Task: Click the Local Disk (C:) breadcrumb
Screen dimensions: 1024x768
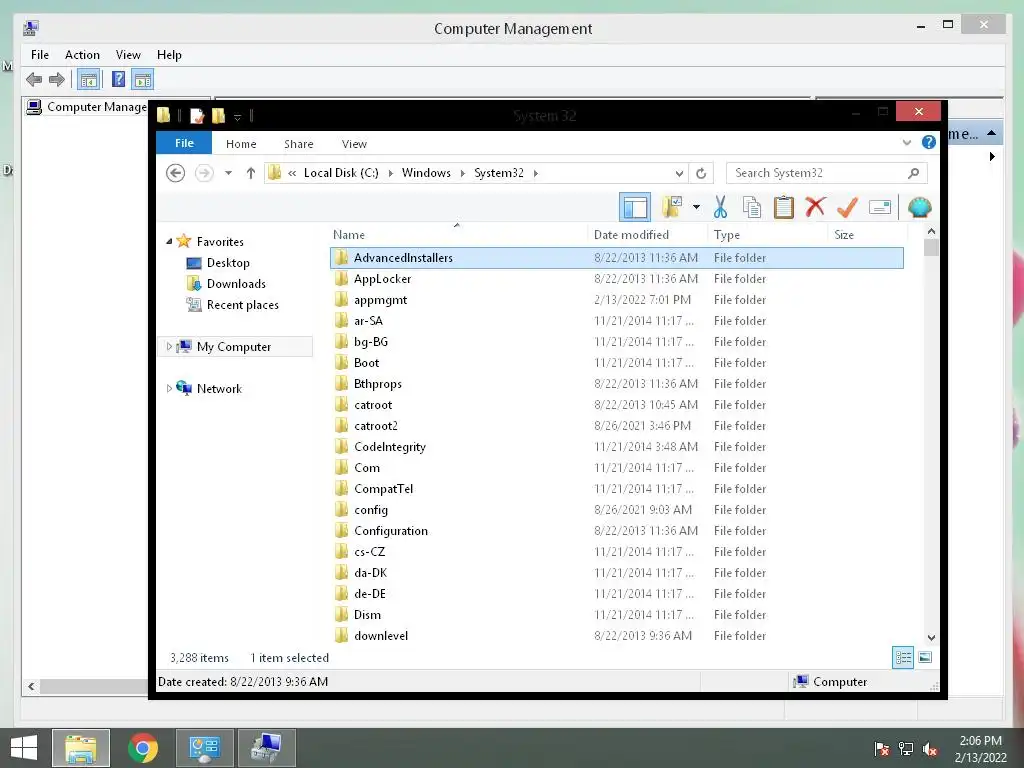Action: coord(341,173)
